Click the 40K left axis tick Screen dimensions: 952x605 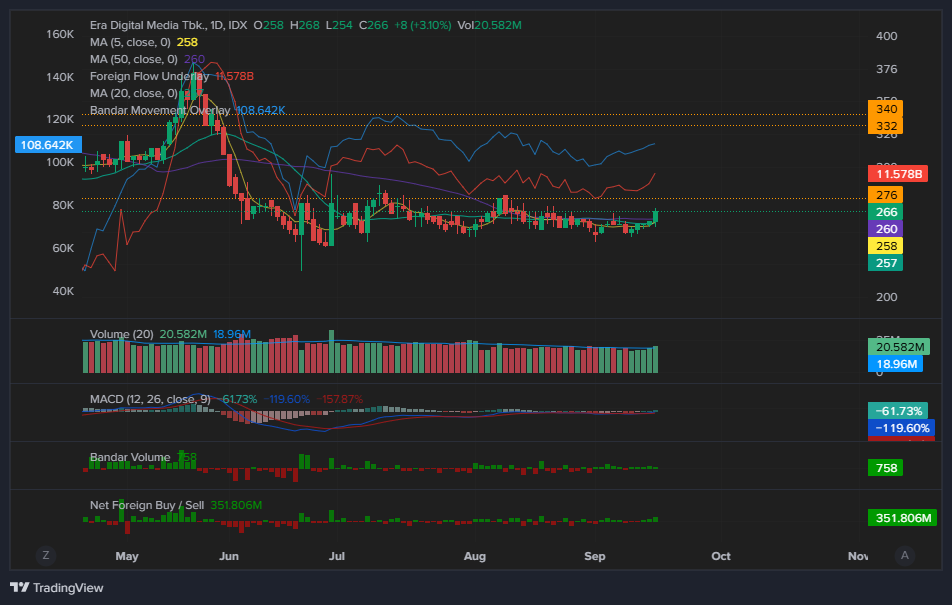[x=63, y=291]
